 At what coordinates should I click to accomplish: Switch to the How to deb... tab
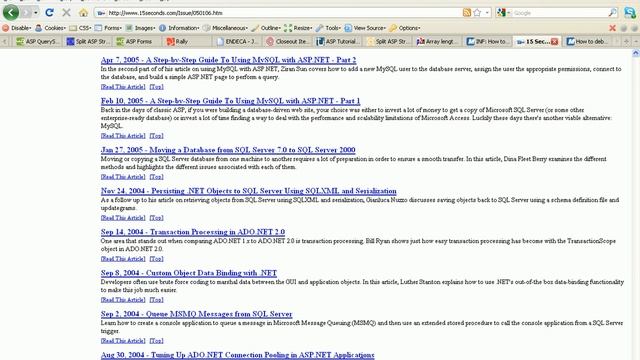587,41
